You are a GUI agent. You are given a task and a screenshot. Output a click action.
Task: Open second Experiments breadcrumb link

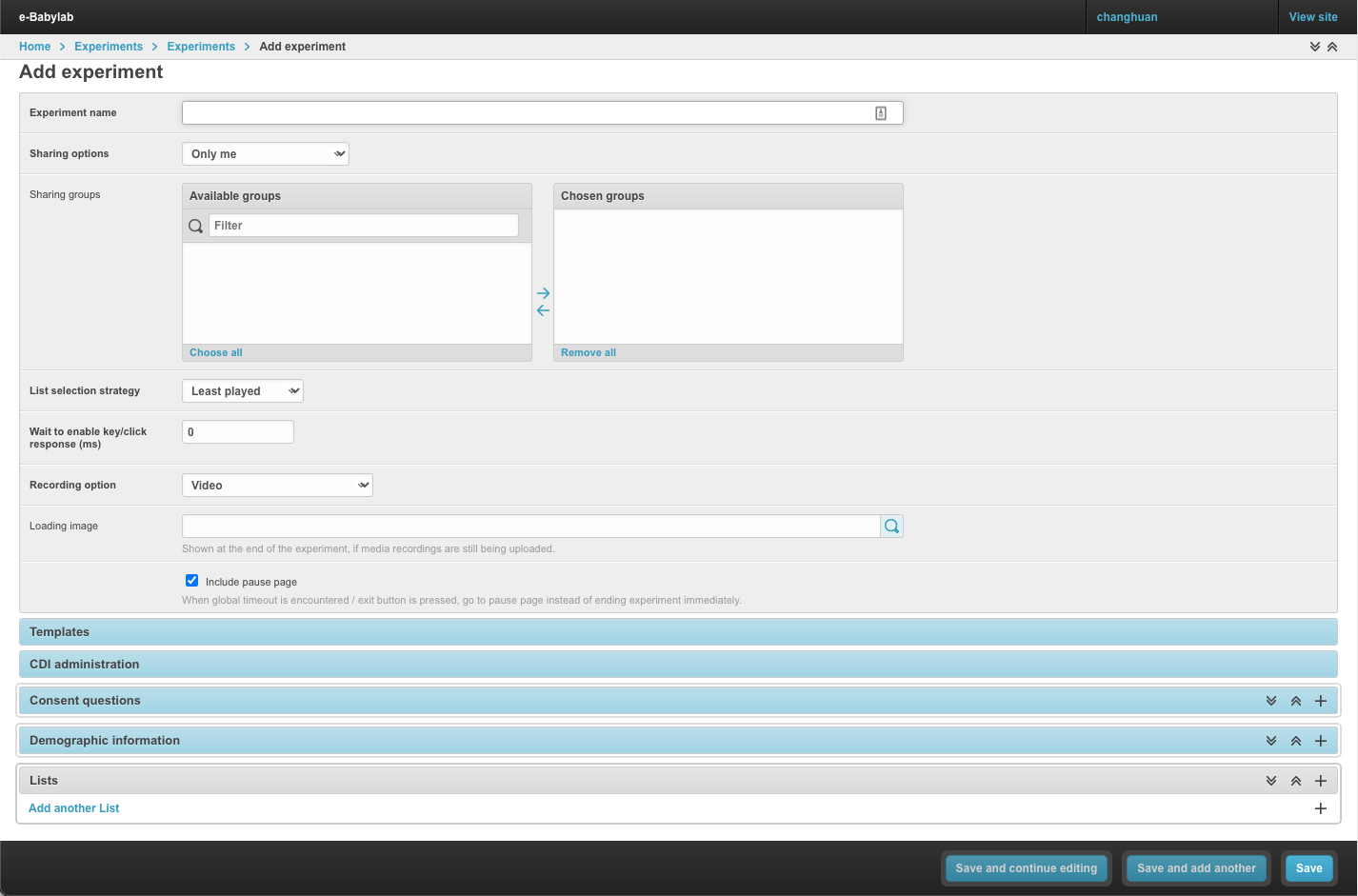coord(201,47)
